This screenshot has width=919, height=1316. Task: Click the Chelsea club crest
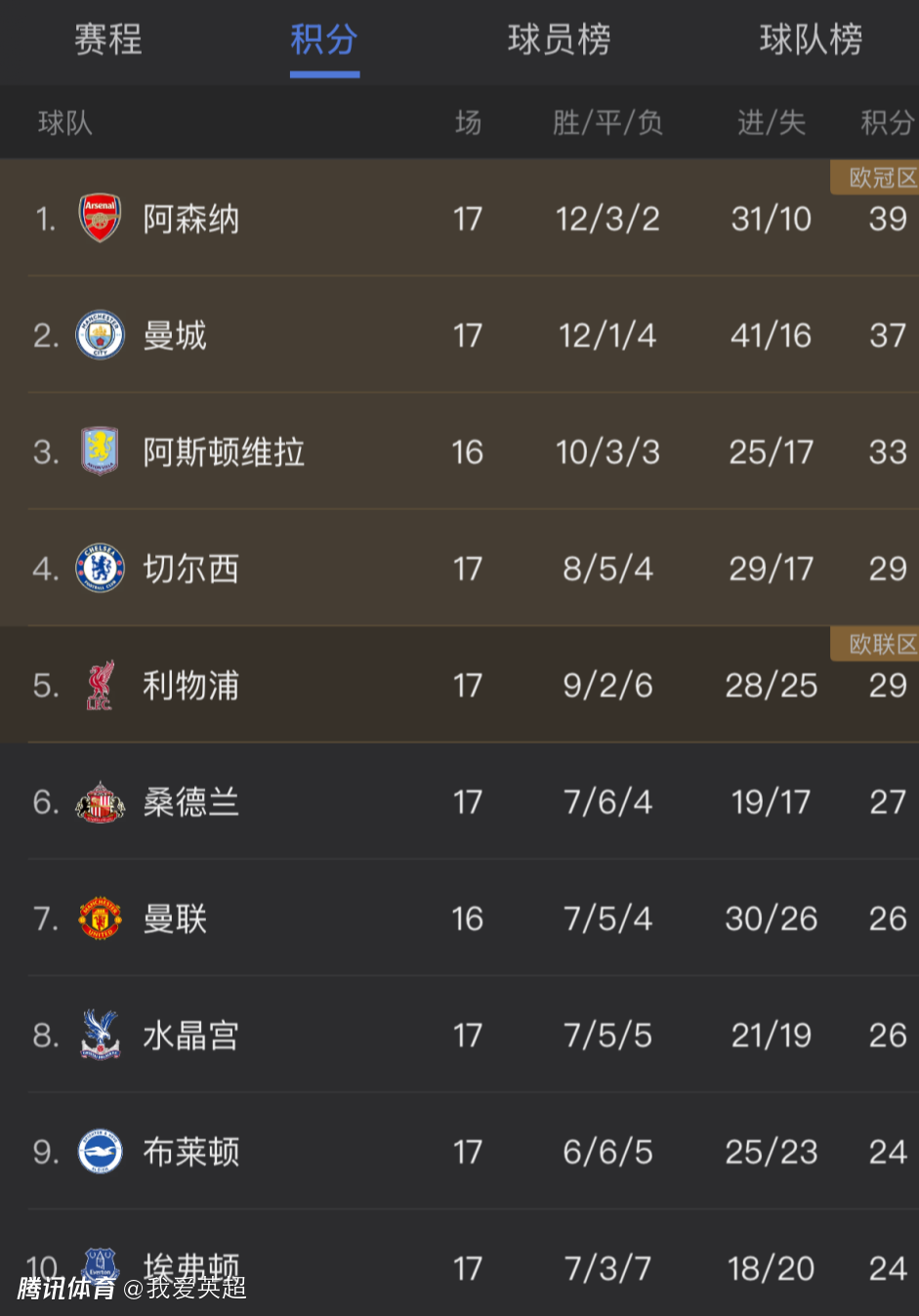tap(100, 569)
